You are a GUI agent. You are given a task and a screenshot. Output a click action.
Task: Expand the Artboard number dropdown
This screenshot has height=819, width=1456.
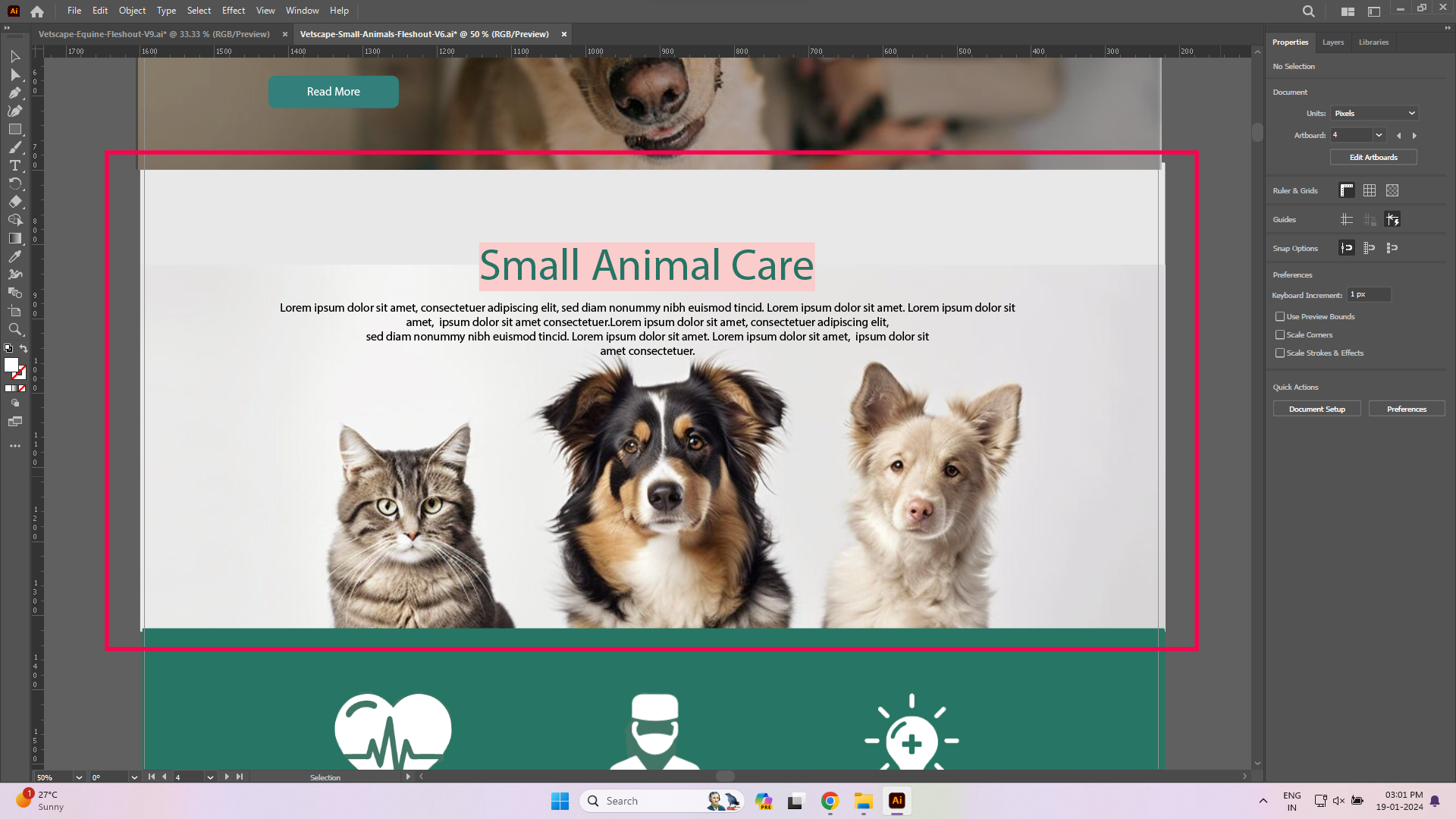[x=1379, y=136]
